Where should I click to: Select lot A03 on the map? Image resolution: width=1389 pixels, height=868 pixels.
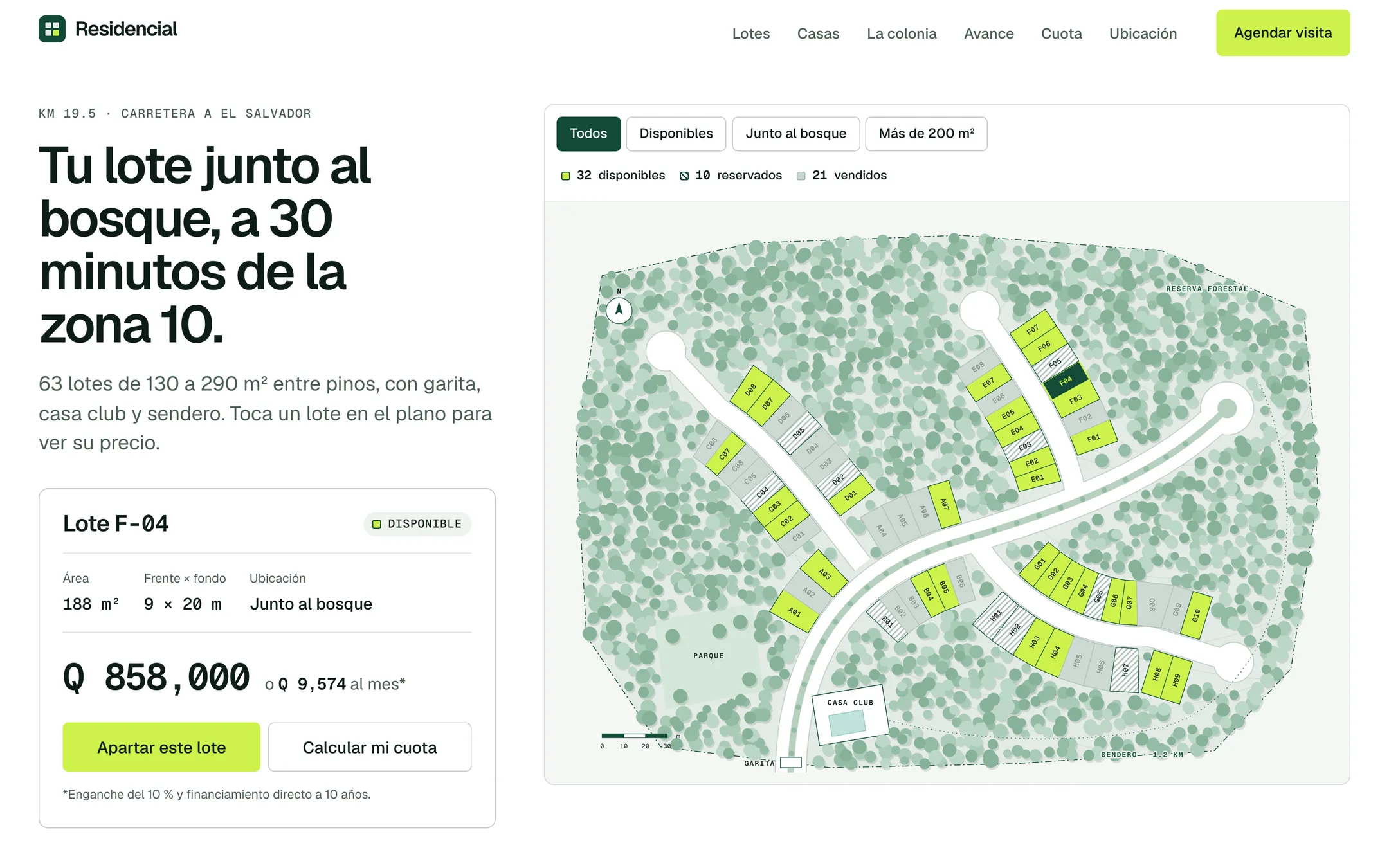coord(824,574)
